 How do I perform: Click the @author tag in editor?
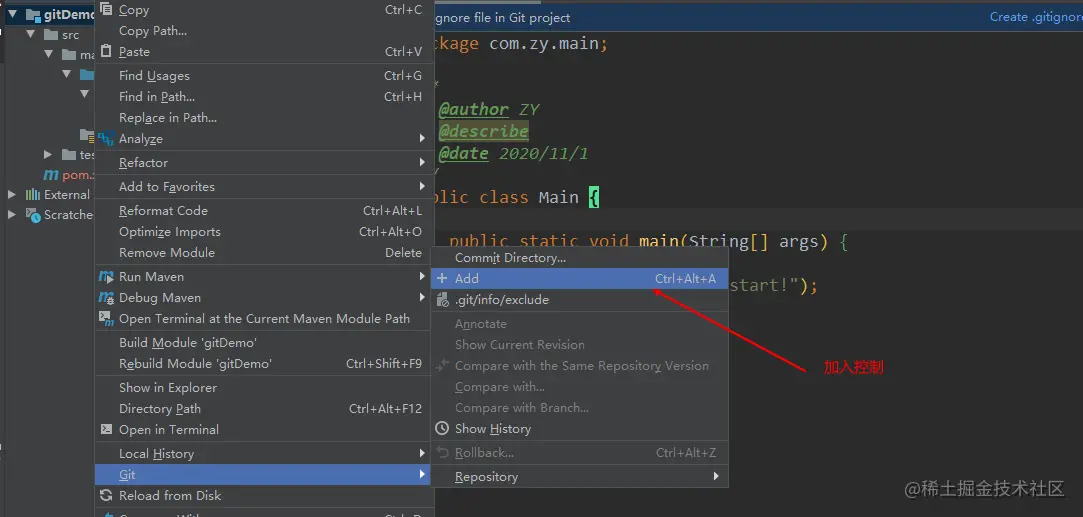(x=473, y=110)
